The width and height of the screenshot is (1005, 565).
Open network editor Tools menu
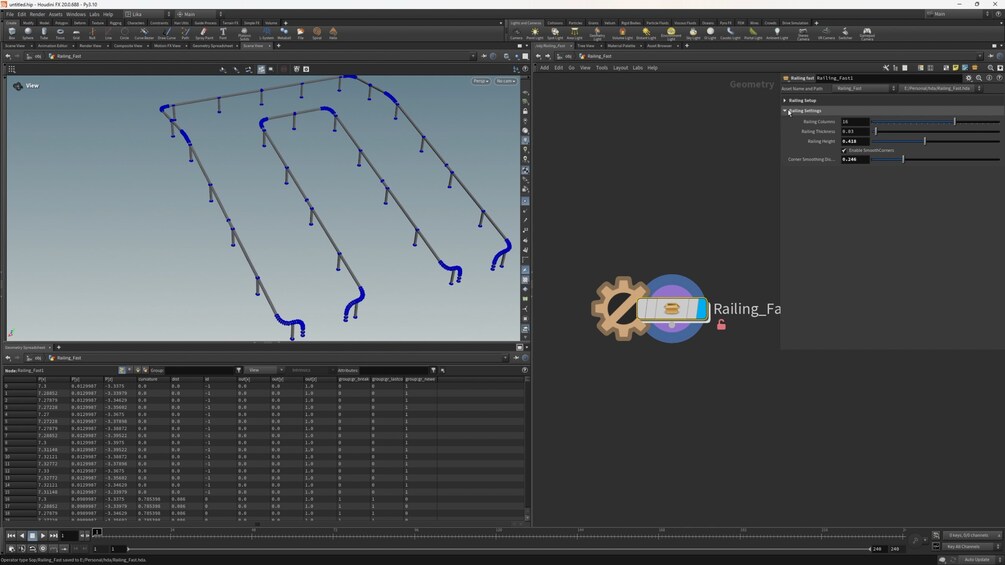click(x=601, y=68)
